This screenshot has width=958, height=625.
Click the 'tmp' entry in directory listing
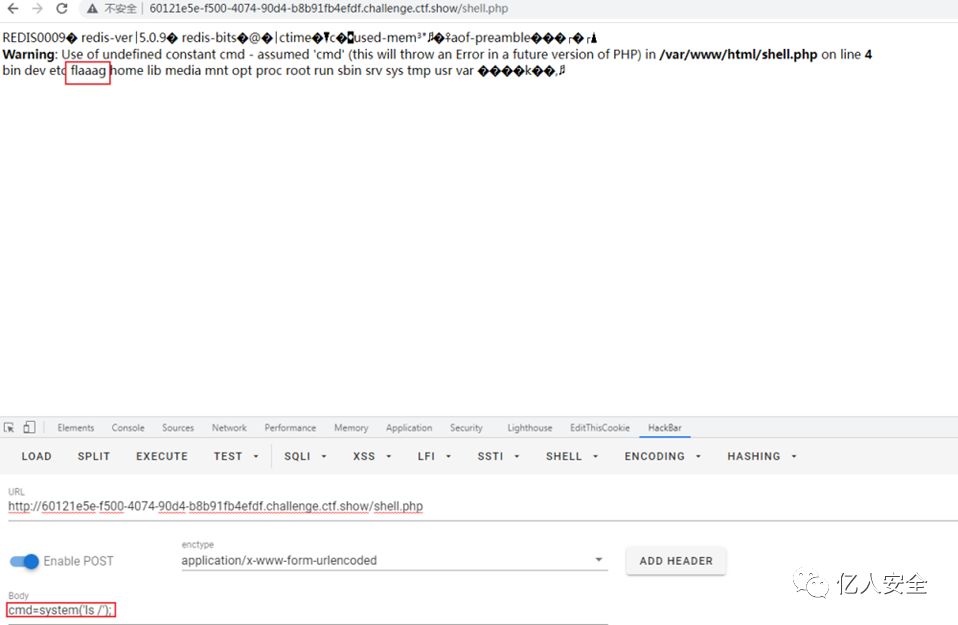coord(419,71)
